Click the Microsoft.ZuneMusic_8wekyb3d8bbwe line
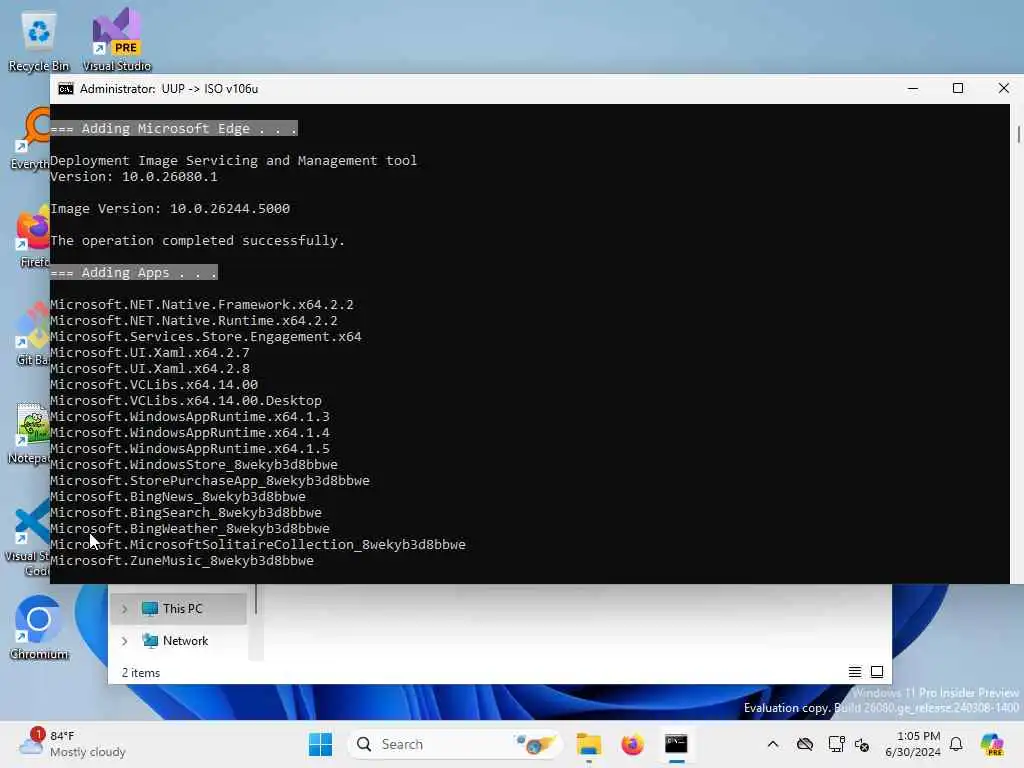 182,560
